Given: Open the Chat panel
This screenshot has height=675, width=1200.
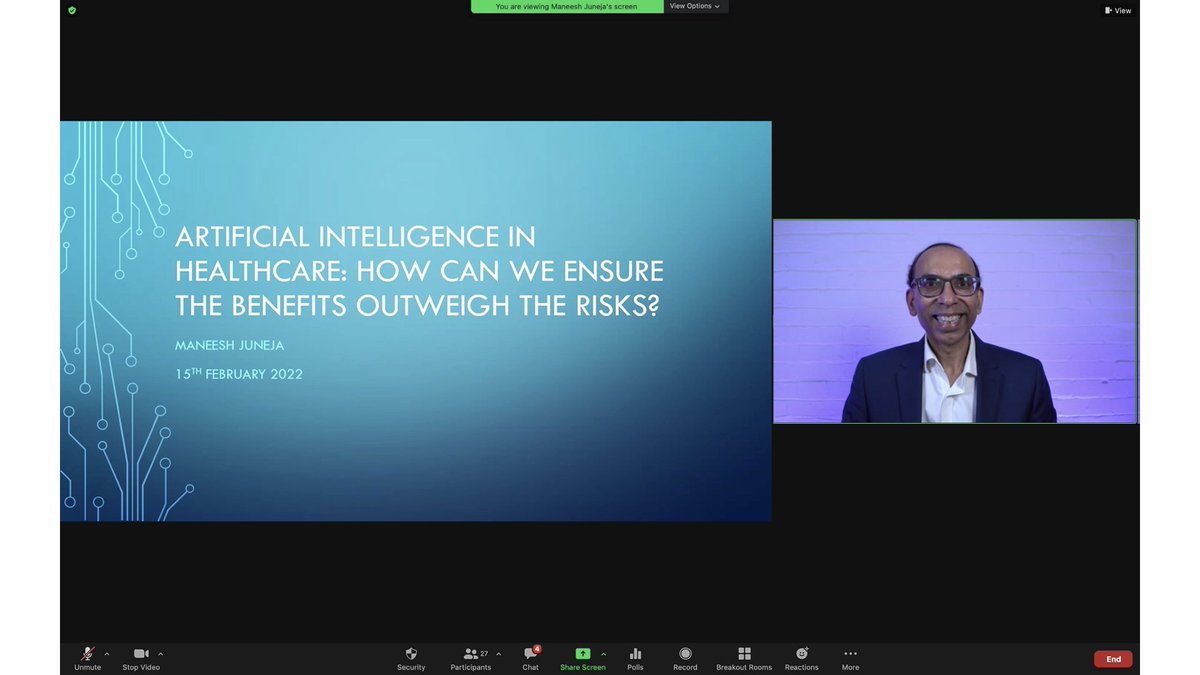Looking at the screenshot, I should [x=531, y=658].
